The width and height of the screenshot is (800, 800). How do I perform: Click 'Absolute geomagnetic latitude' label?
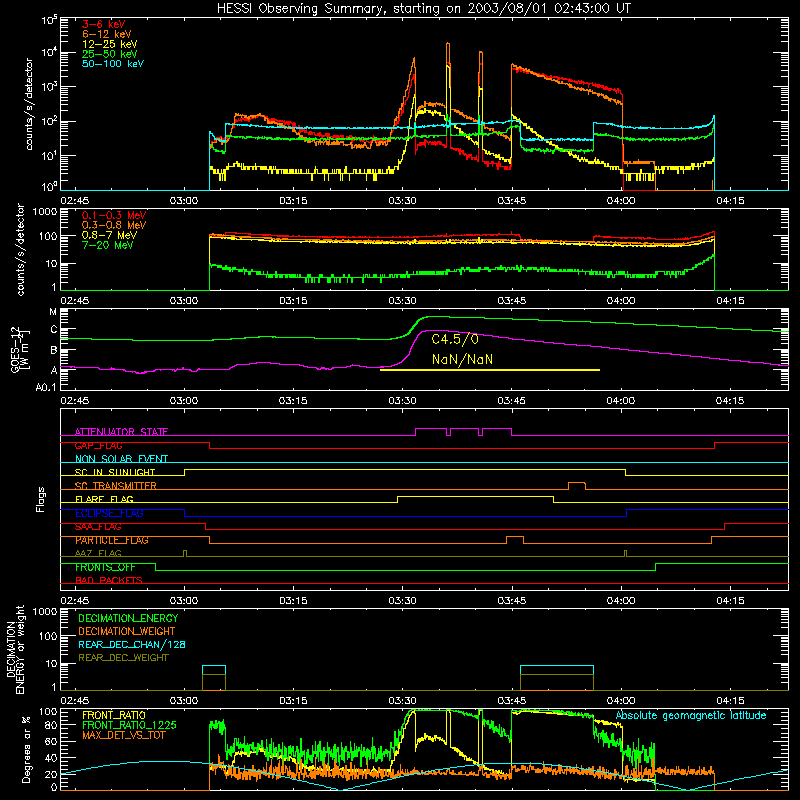691,715
